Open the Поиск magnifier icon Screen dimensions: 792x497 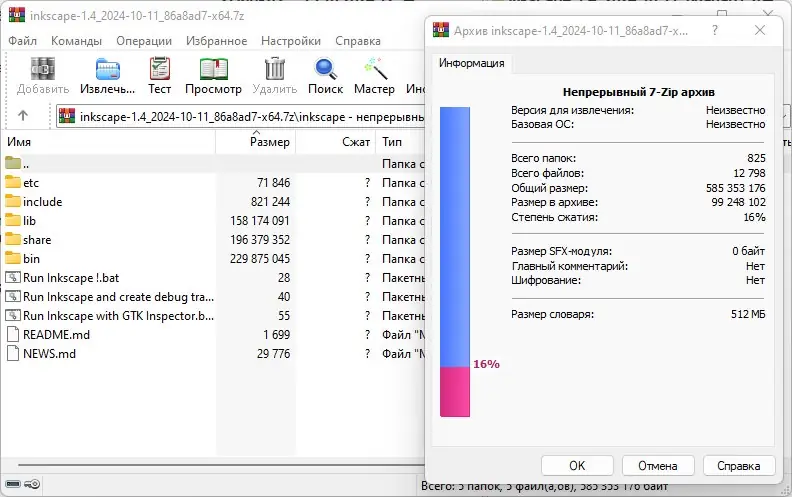tap(325, 69)
